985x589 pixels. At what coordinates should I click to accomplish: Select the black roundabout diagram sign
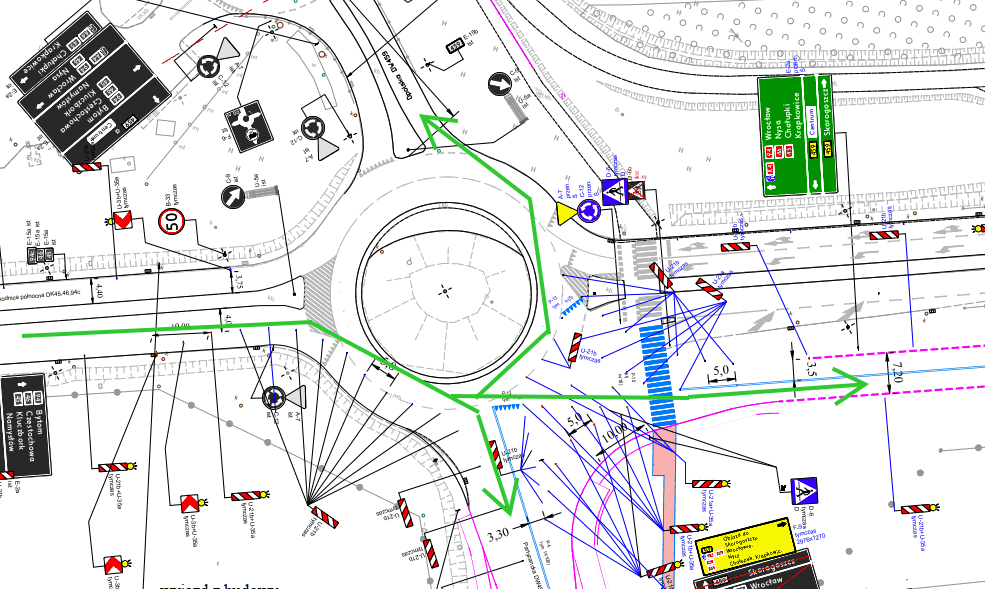click(x=250, y=123)
